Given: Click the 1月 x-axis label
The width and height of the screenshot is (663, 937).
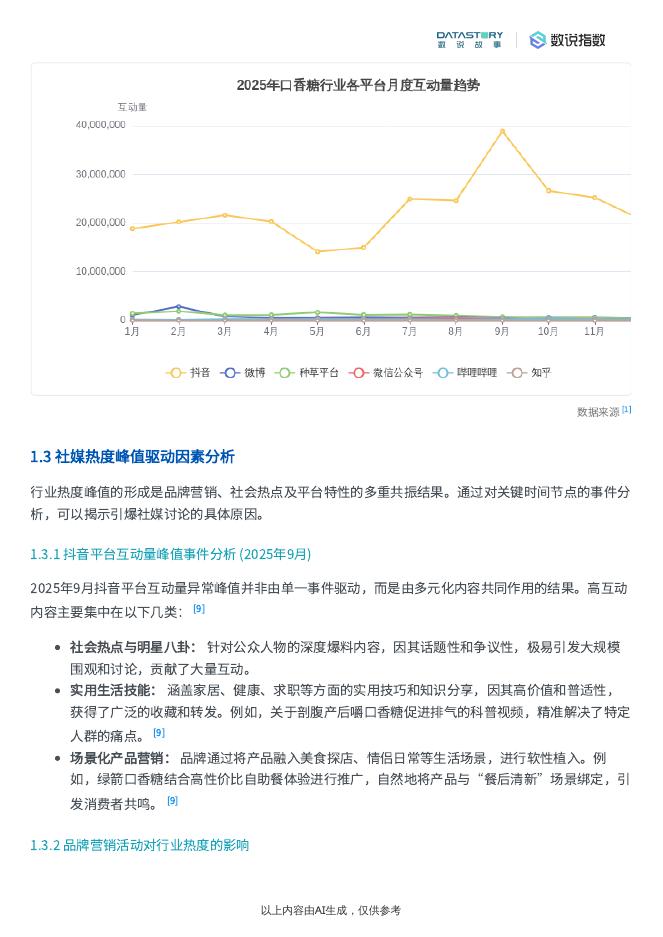Looking at the screenshot, I should click(132, 331).
